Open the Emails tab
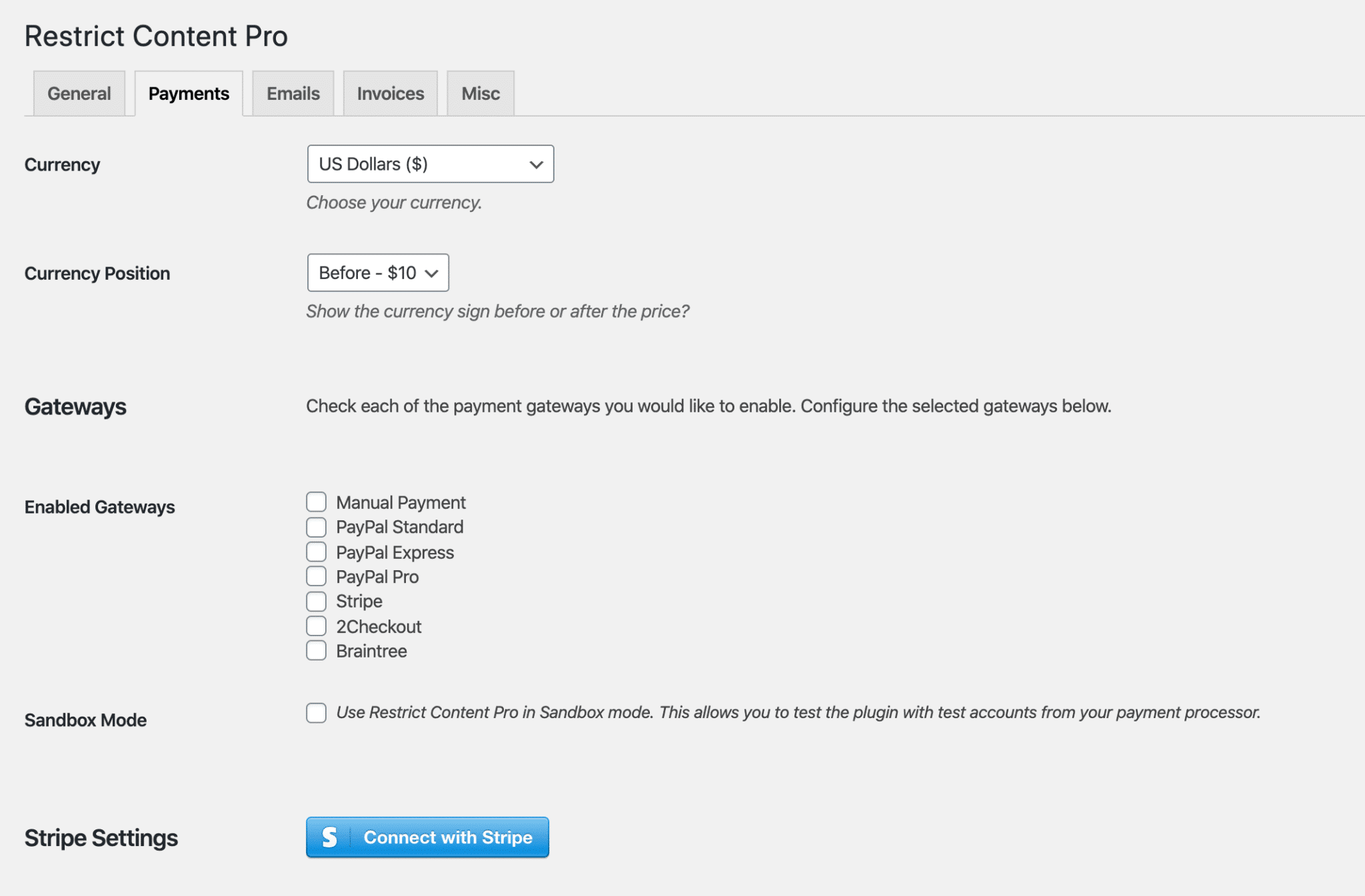This screenshot has width=1365, height=896. click(292, 93)
